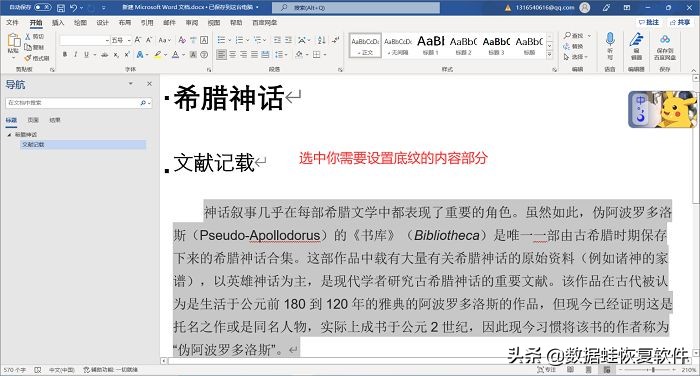Viewport: 700px width, 376px height.
Task: Switch to the 布局 ribbon tab
Action: pos(125,22)
